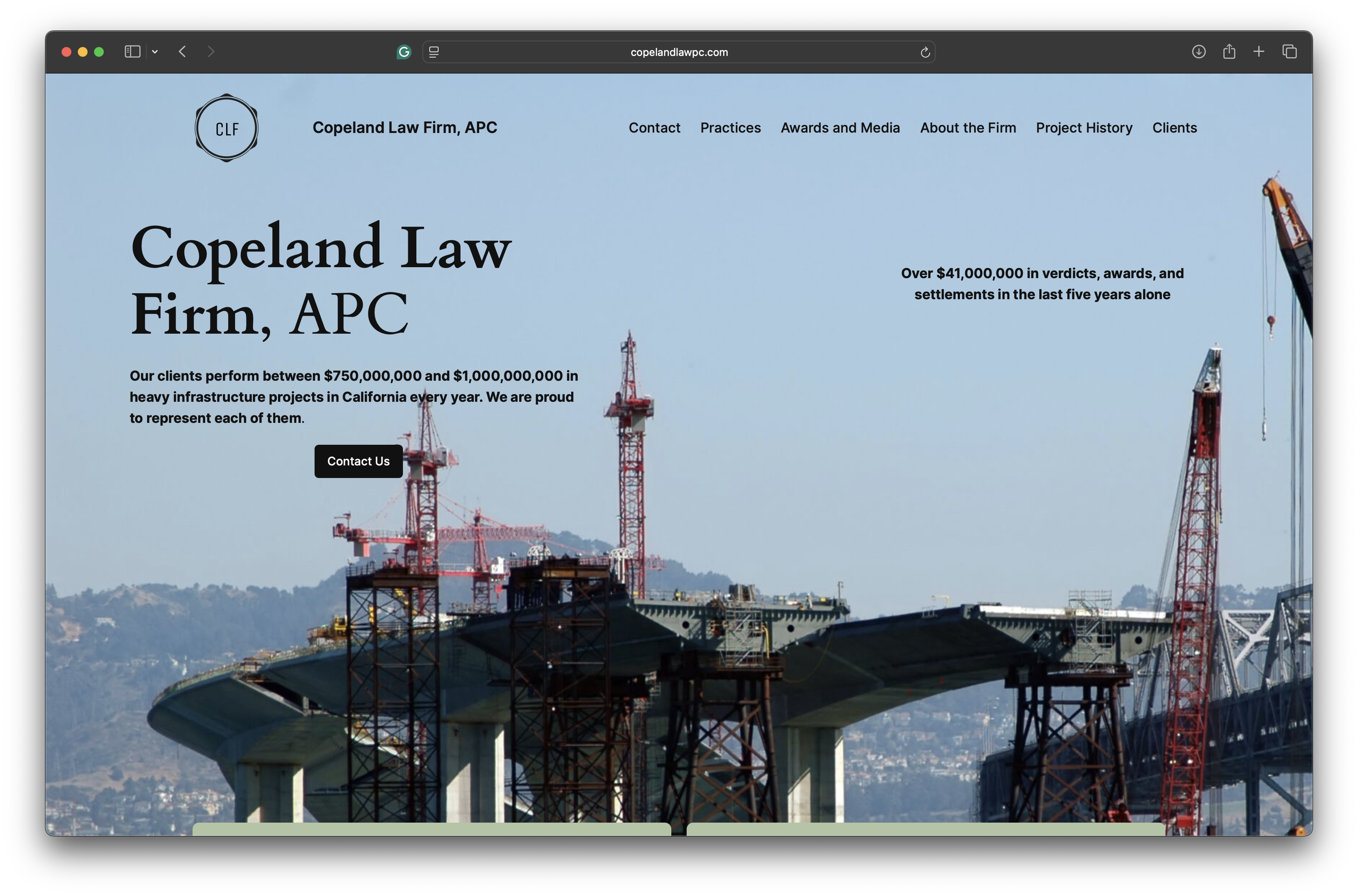Go forward using the forward arrow
Image resolution: width=1358 pixels, height=896 pixels.
211,52
